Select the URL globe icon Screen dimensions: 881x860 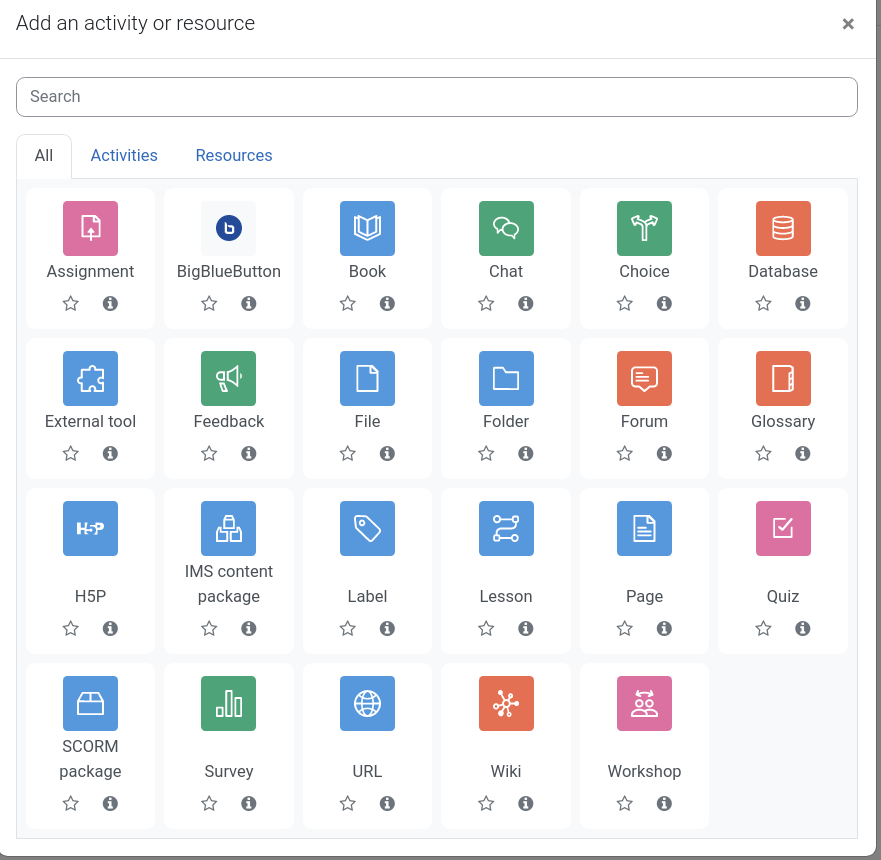pos(367,703)
